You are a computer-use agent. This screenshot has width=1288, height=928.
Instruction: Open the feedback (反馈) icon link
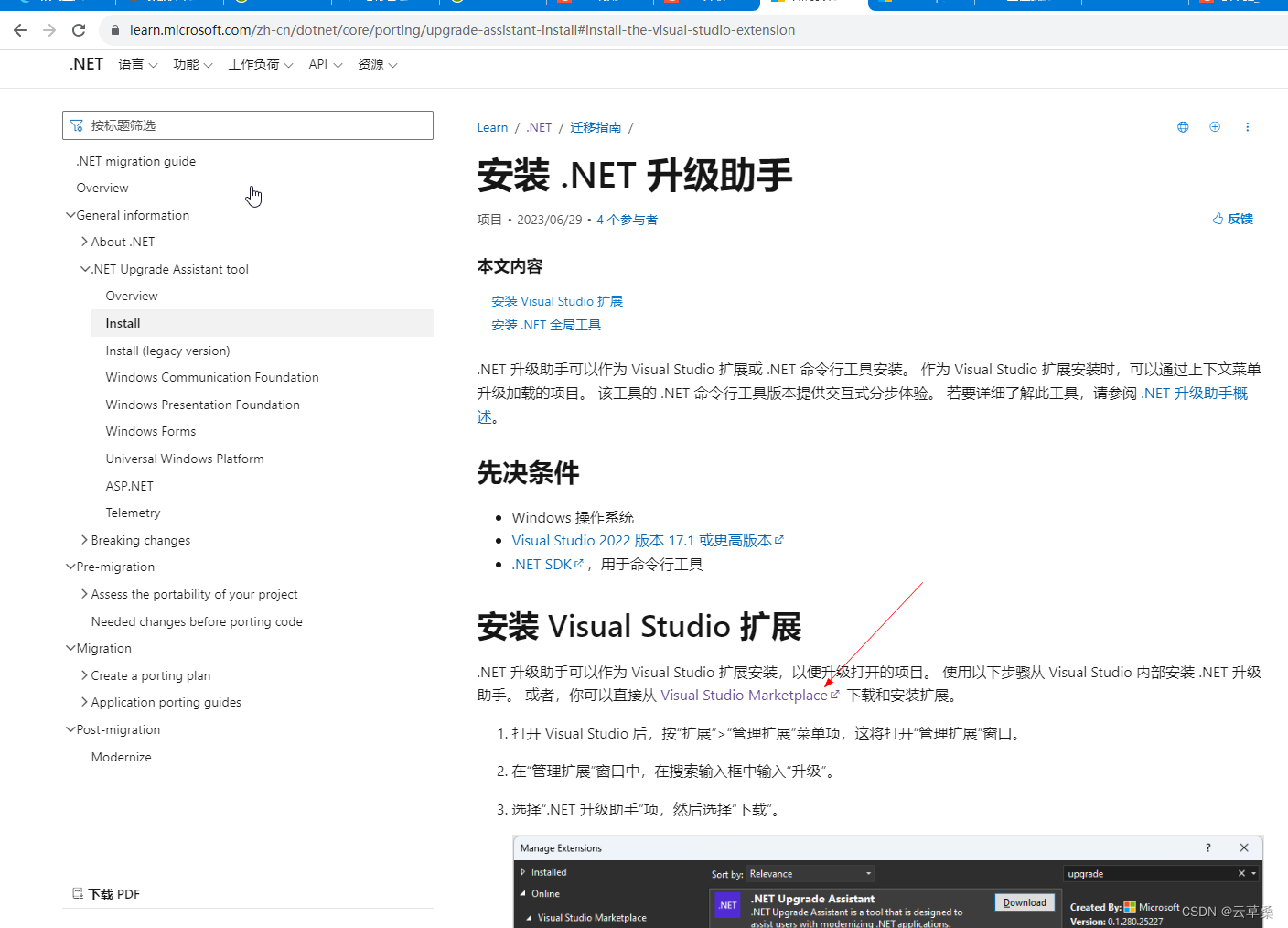[x=1218, y=219]
